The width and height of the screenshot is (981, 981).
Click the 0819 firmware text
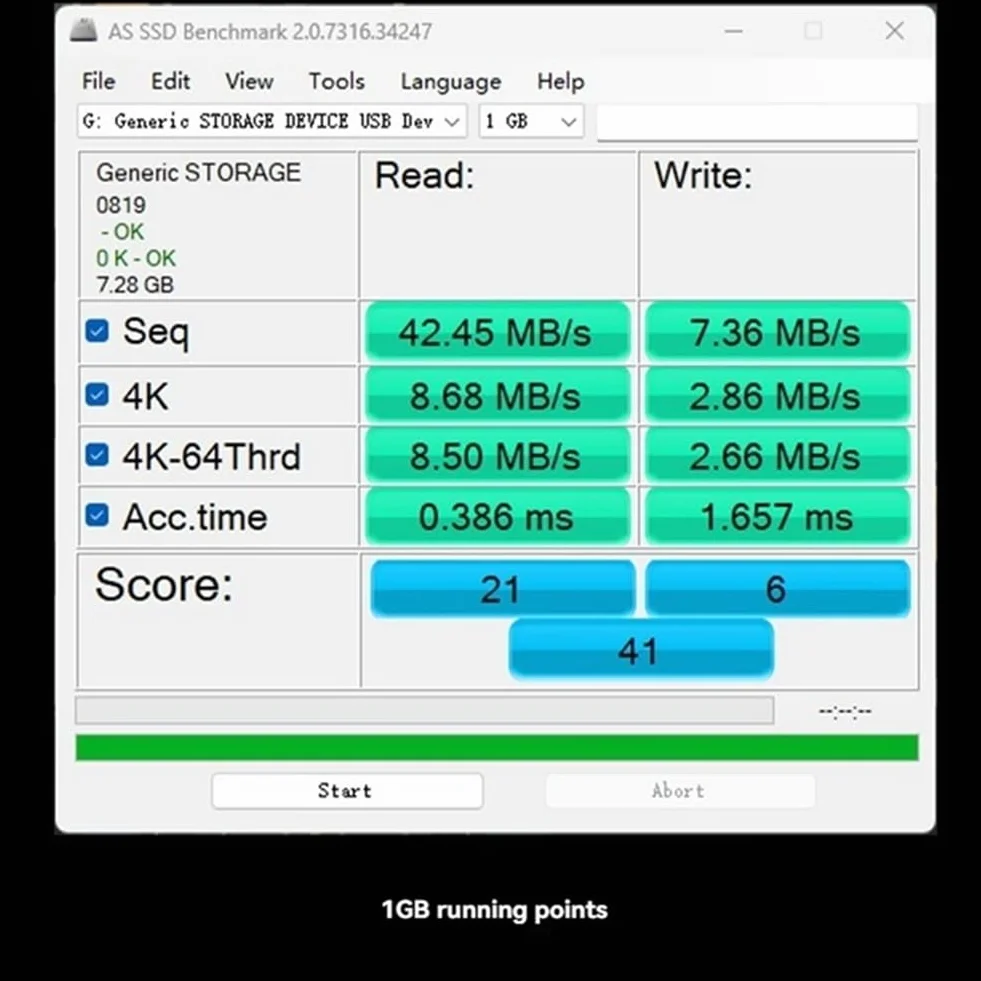[x=121, y=205]
